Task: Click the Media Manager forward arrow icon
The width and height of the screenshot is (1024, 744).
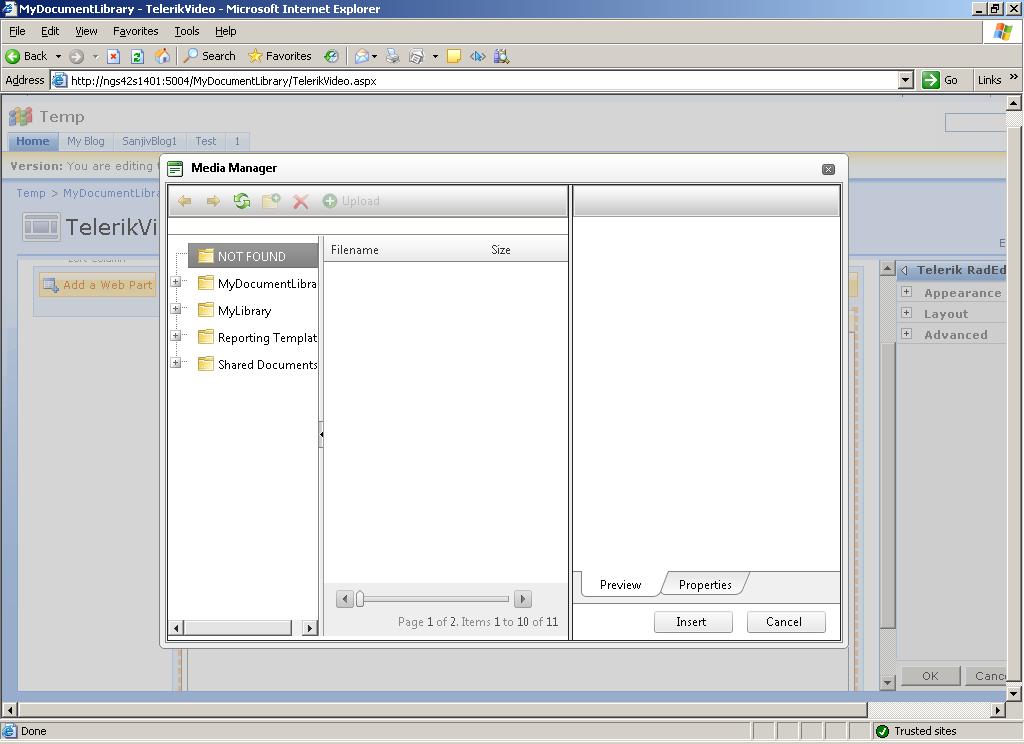Action: 213,201
